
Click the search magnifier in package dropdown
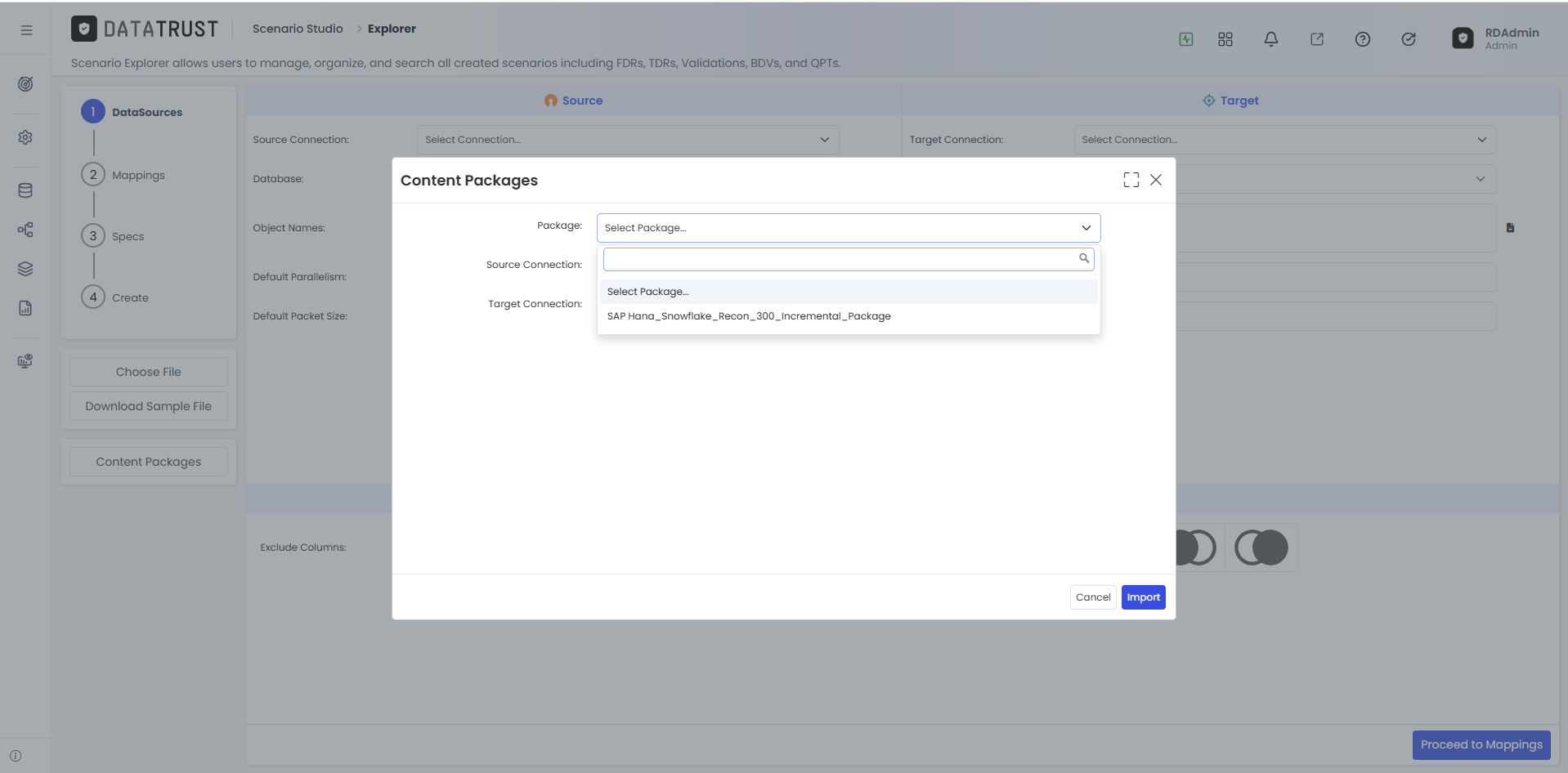click(x=1084, y=258)
